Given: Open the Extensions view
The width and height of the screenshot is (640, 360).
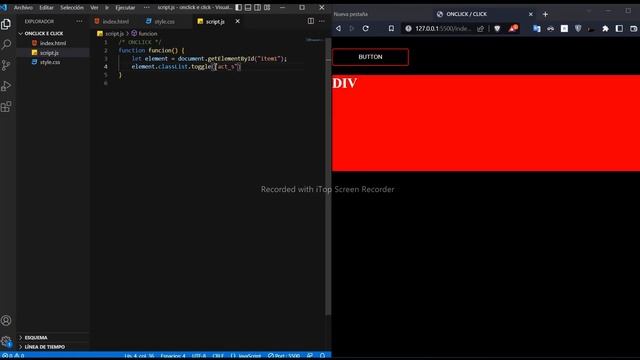Looking at the screenshot, I should (x=6, y=107).
